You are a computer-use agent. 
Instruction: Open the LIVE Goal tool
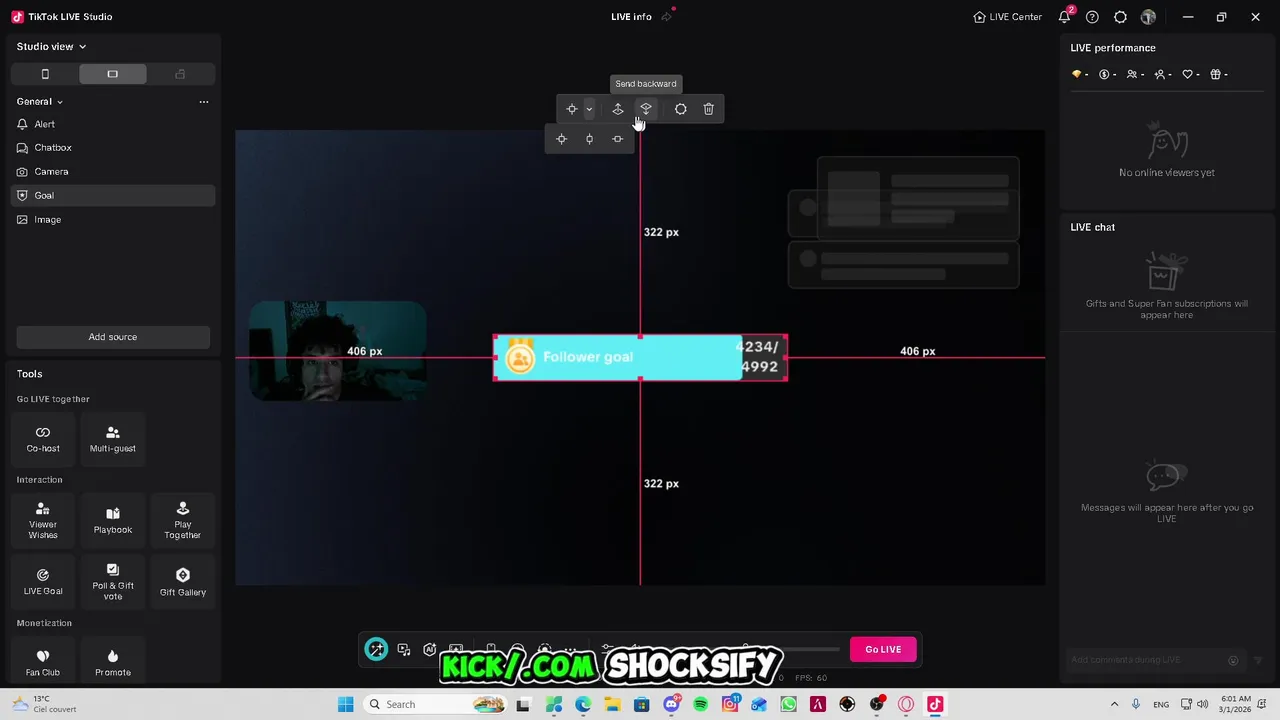pyautogui.click(x=43, y=582)
